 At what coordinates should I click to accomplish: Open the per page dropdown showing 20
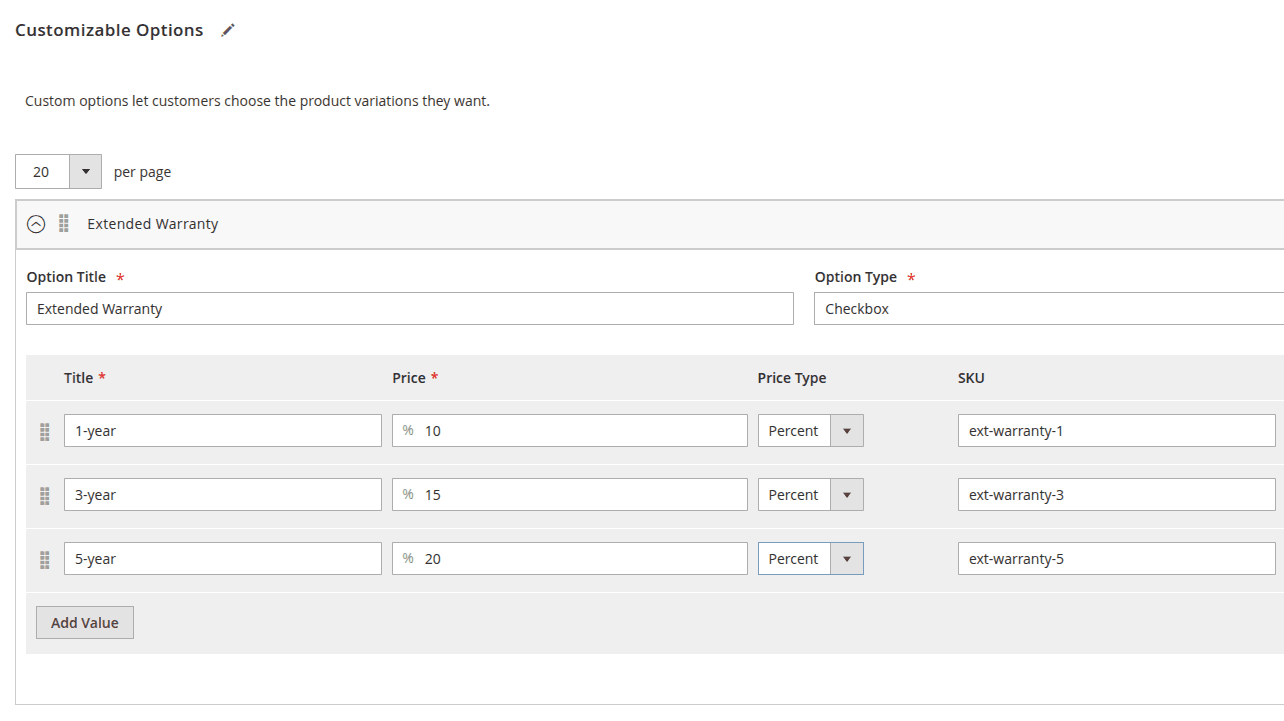86,171
